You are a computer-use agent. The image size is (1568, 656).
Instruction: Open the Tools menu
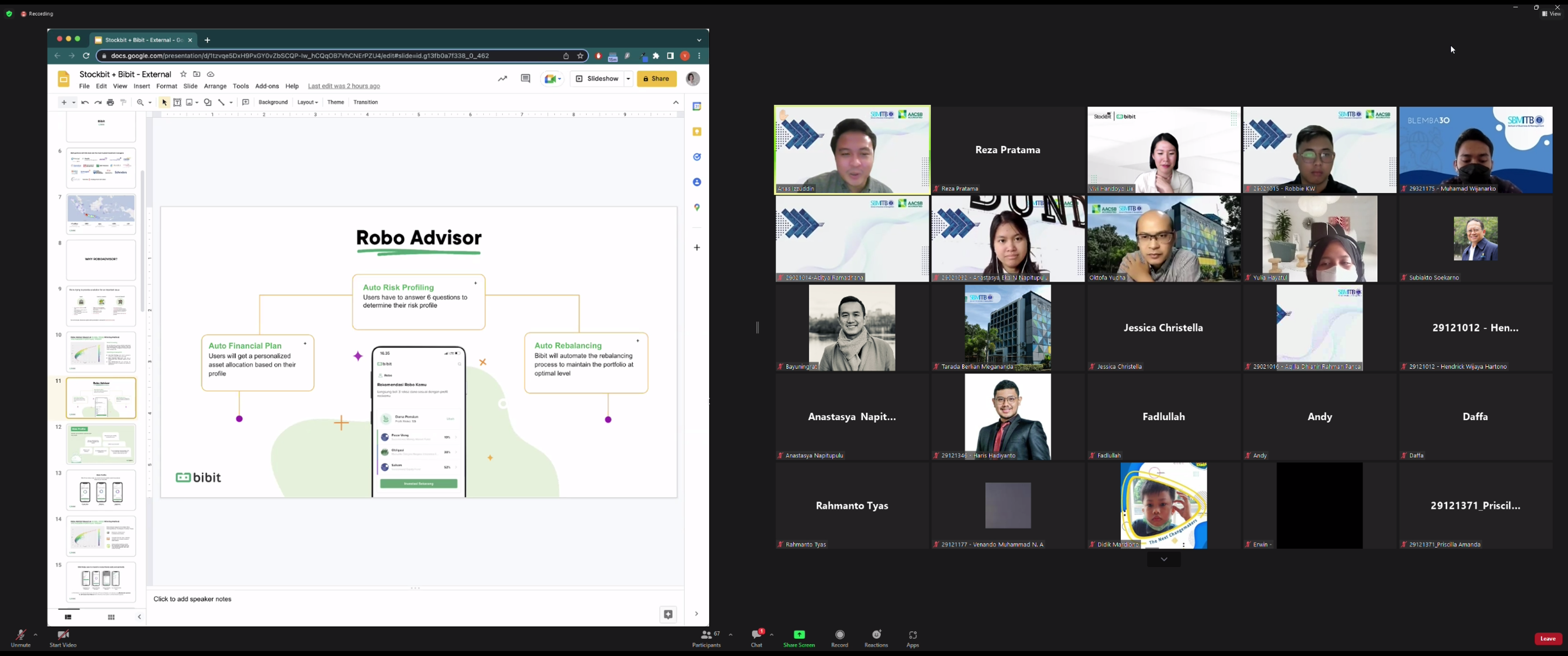tap(241, 87)
